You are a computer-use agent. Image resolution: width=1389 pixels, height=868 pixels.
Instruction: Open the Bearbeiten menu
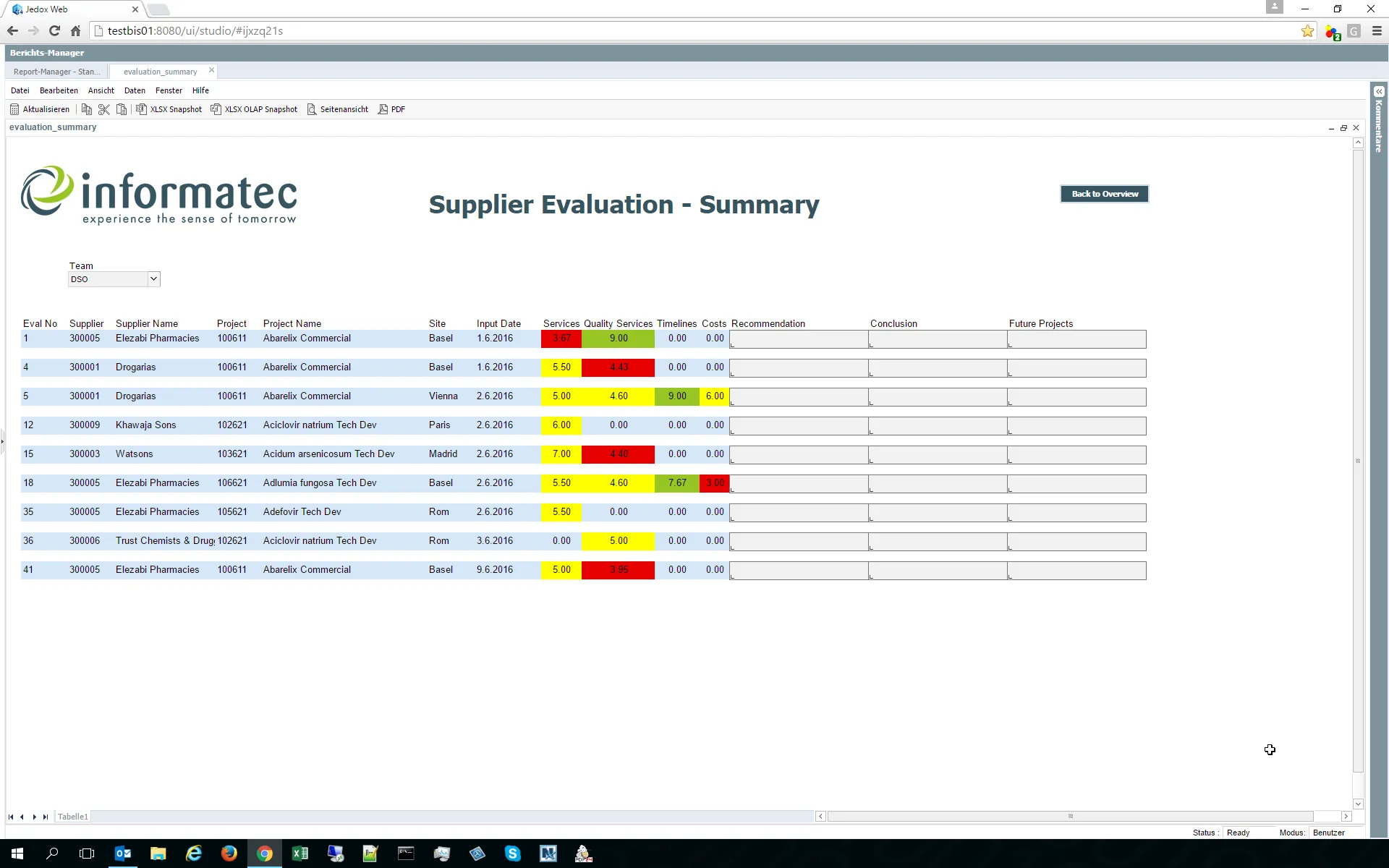point(59,90)
